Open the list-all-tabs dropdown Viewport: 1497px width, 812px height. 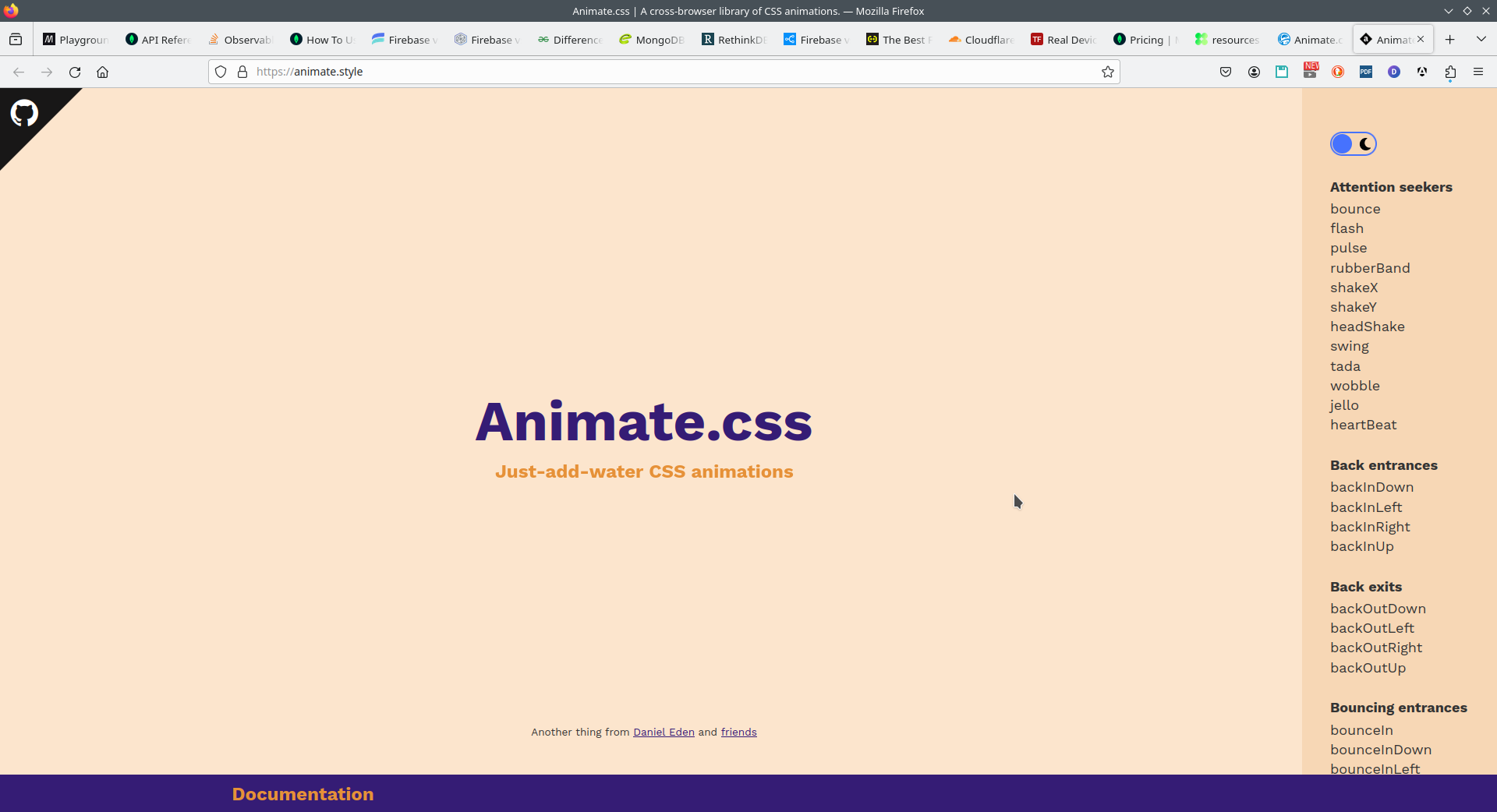pyautogui.click(x=1481, y=39)
